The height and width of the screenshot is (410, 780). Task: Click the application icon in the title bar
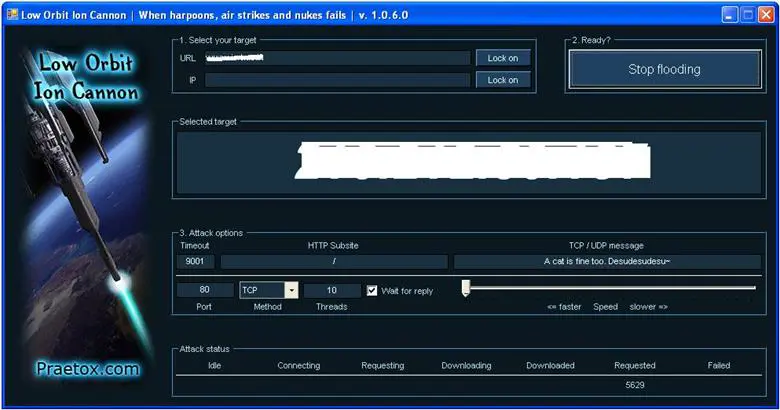point(11,15)
